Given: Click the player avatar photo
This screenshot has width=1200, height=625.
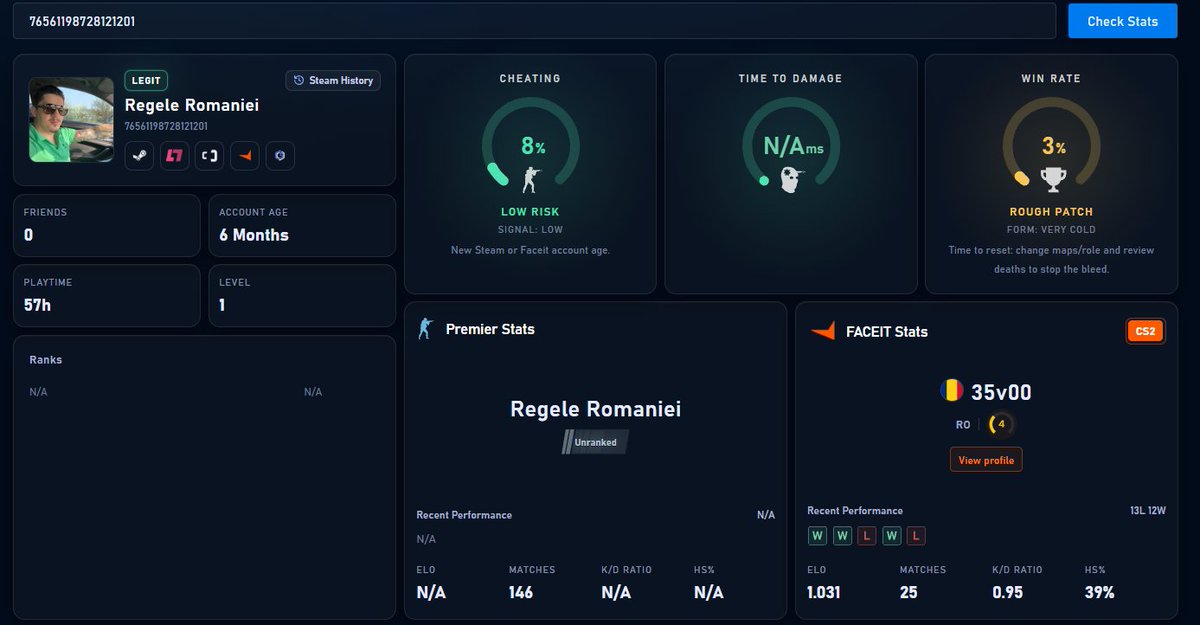Looking at the screenshot, I should coord(71,120).
